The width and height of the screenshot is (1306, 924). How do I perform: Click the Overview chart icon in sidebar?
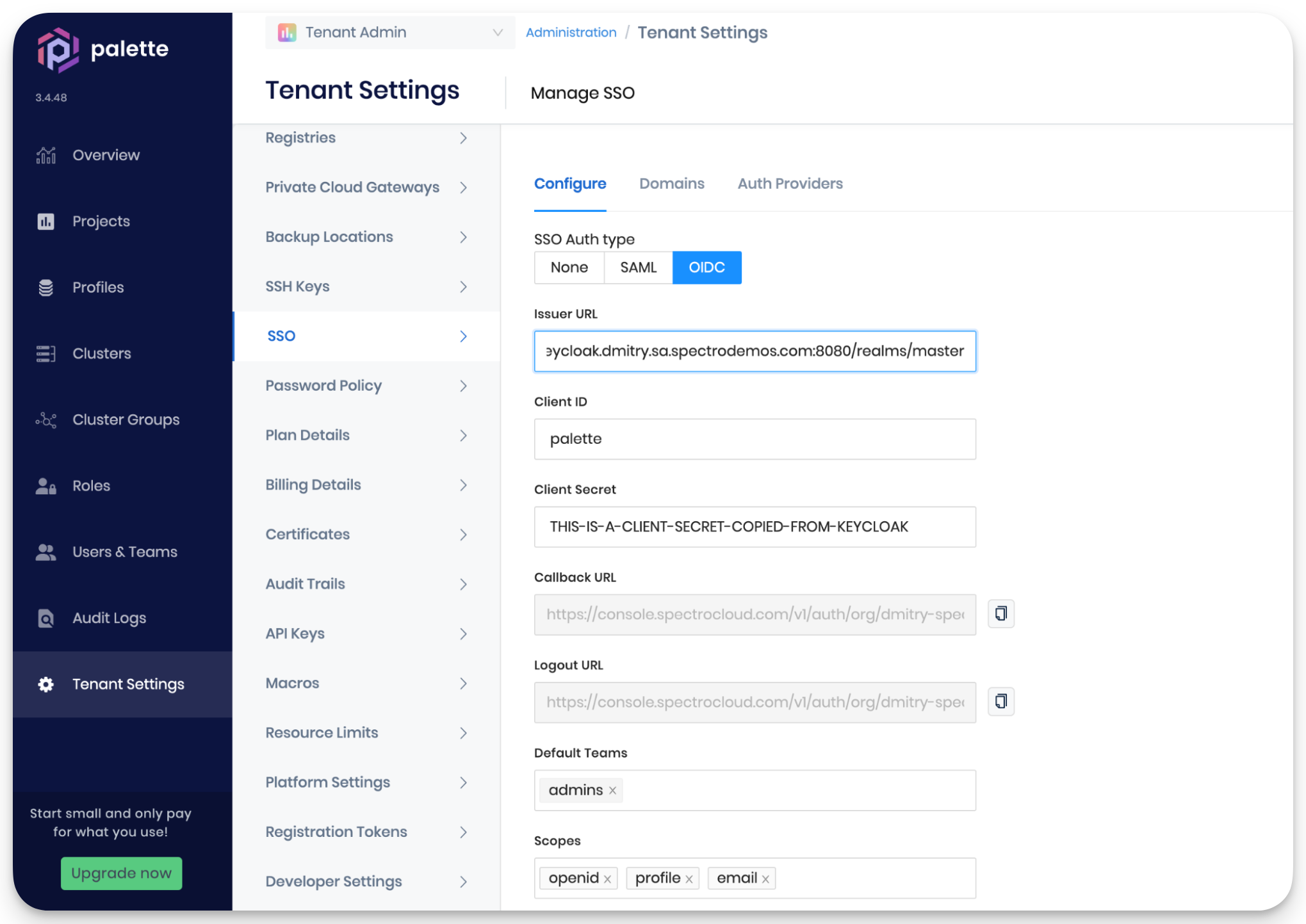pyautogui.click(x=46, y=155)
